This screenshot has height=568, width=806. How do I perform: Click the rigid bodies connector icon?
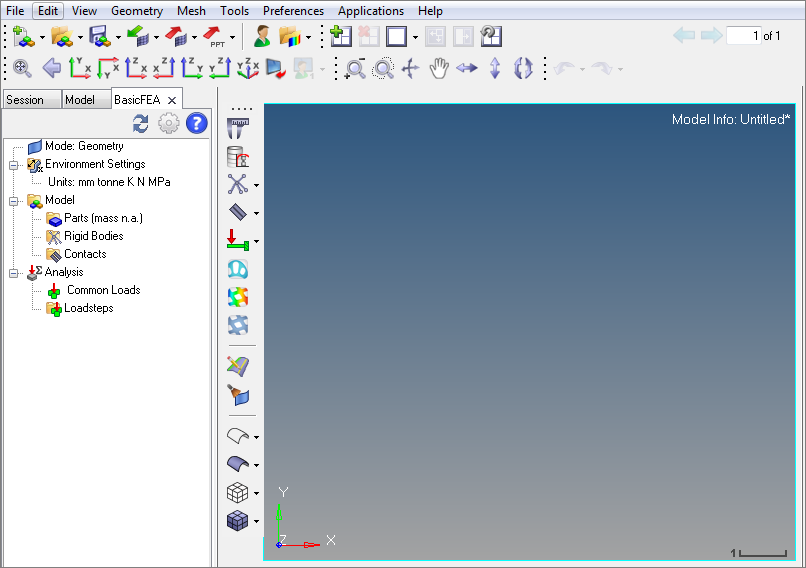click(237, 184)
